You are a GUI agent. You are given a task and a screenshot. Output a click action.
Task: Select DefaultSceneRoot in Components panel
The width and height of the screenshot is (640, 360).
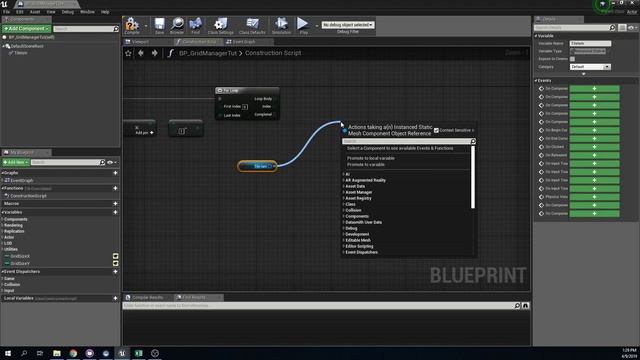pos(27,46)
